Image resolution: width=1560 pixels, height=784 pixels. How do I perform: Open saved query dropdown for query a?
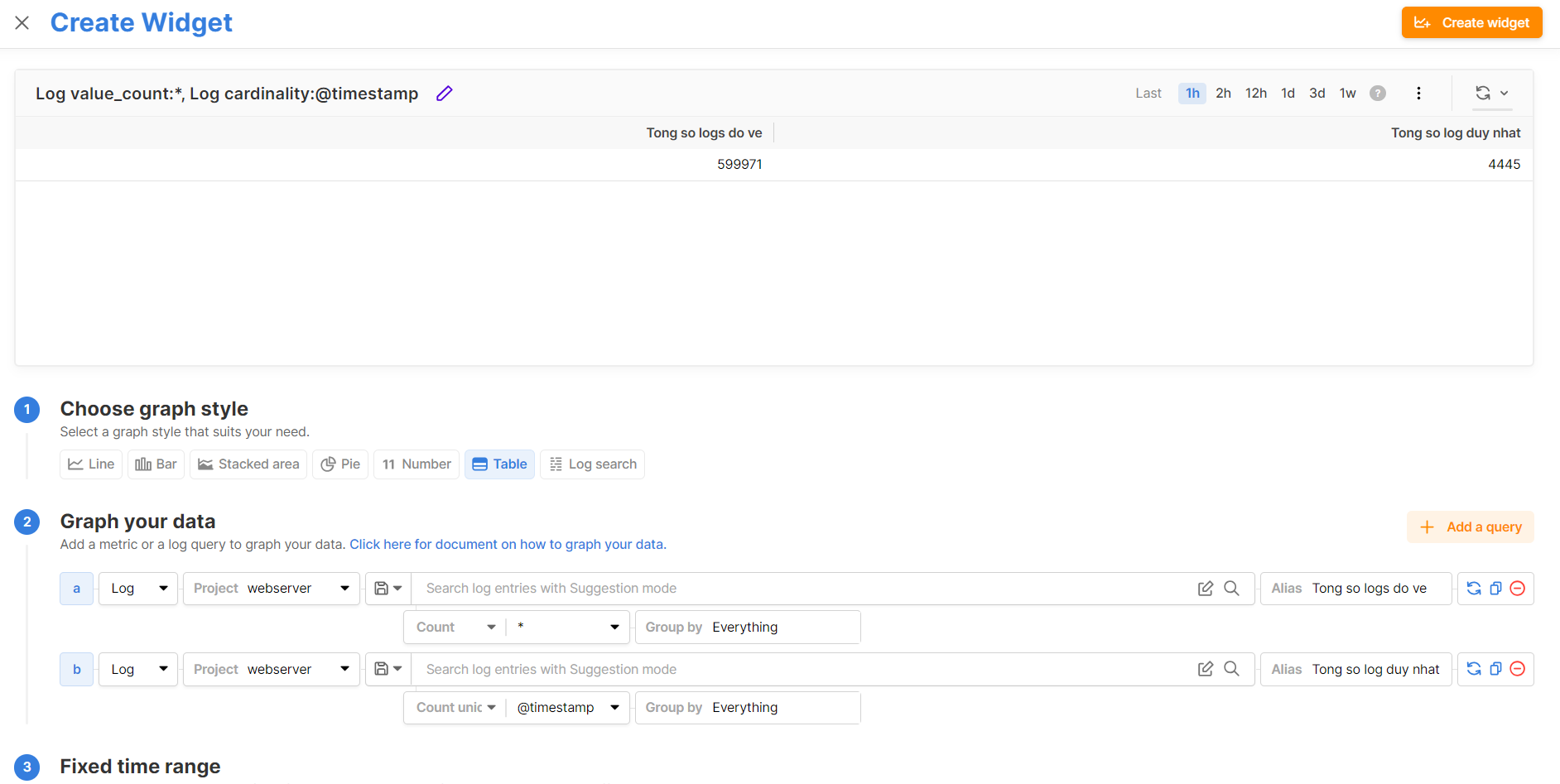coord(388,589)
